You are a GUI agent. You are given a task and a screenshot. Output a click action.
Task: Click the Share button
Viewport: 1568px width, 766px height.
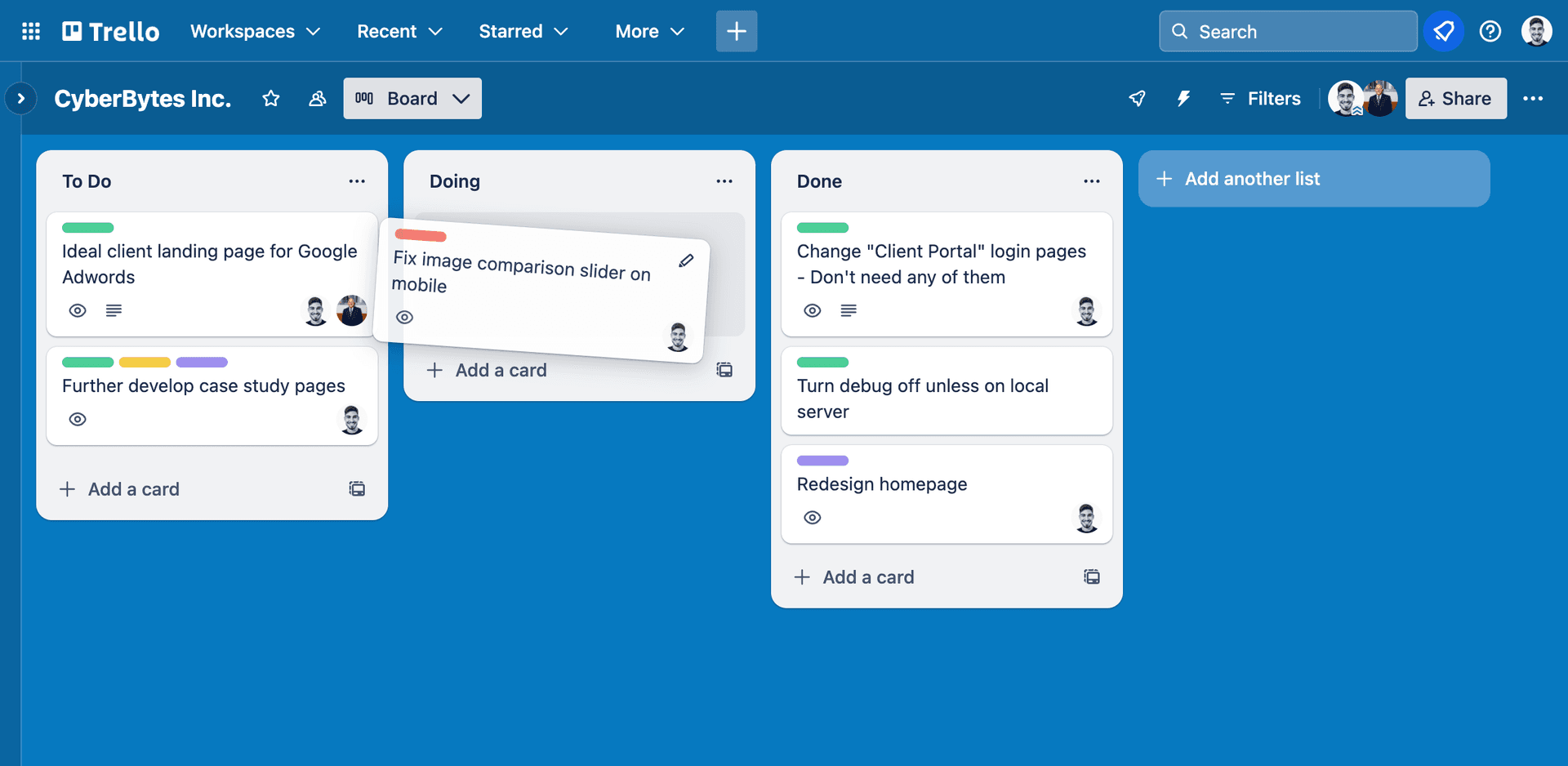point(1456,99)
